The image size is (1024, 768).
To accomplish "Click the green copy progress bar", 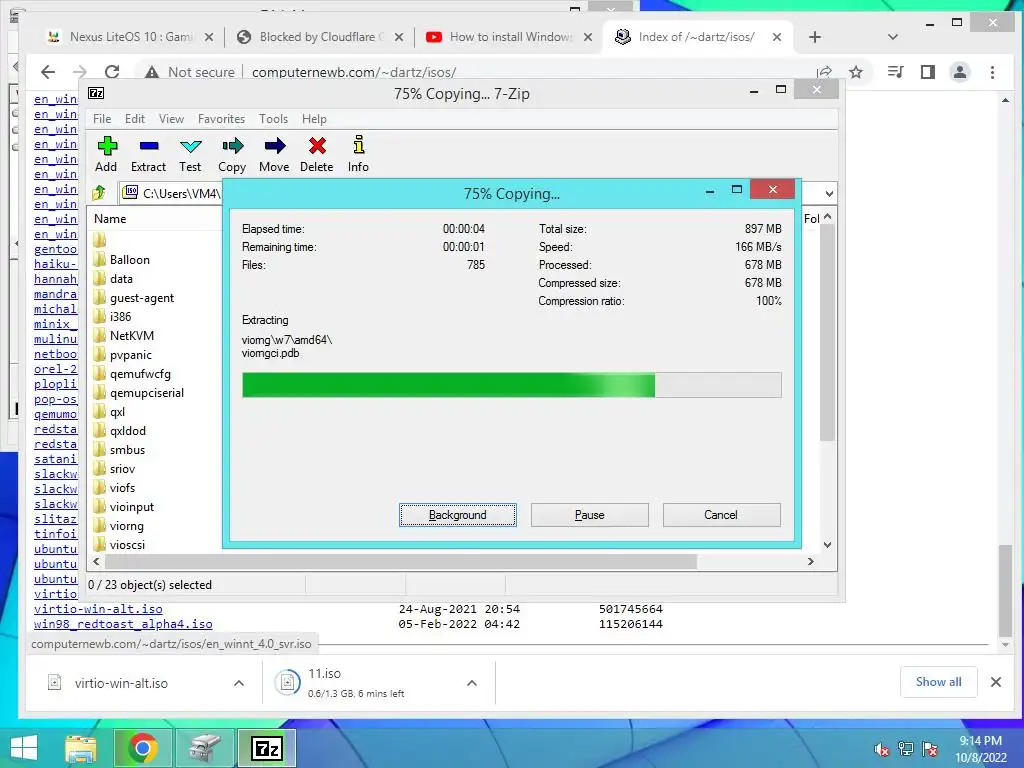I will pyautogui.click(x=511, y=385).
